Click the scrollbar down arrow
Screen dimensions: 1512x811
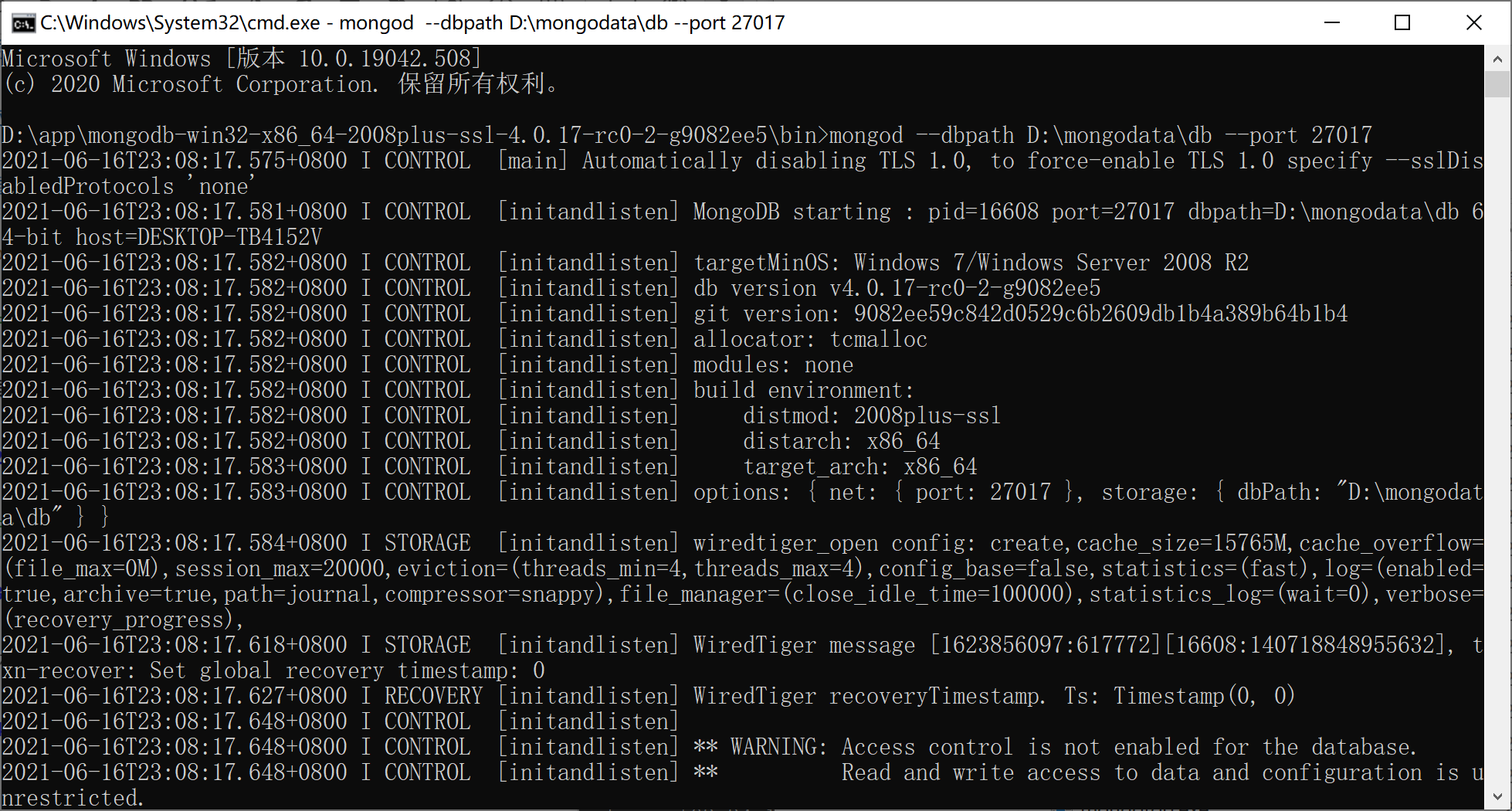1497,796
